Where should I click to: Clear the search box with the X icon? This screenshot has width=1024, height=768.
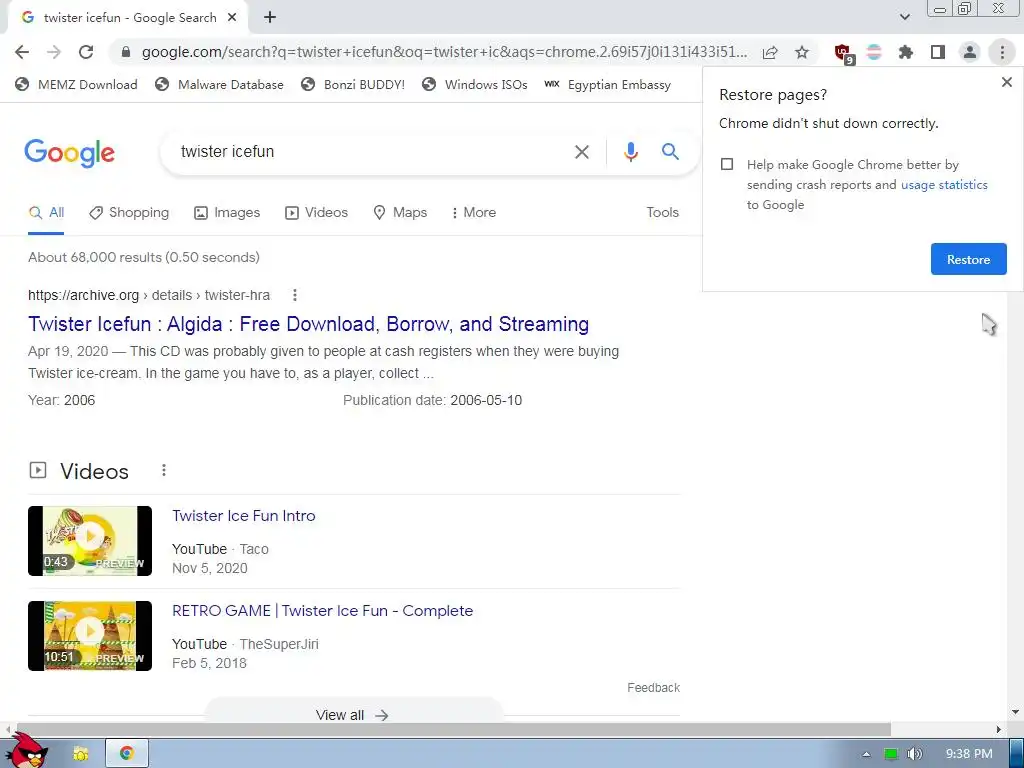point(581,152)
